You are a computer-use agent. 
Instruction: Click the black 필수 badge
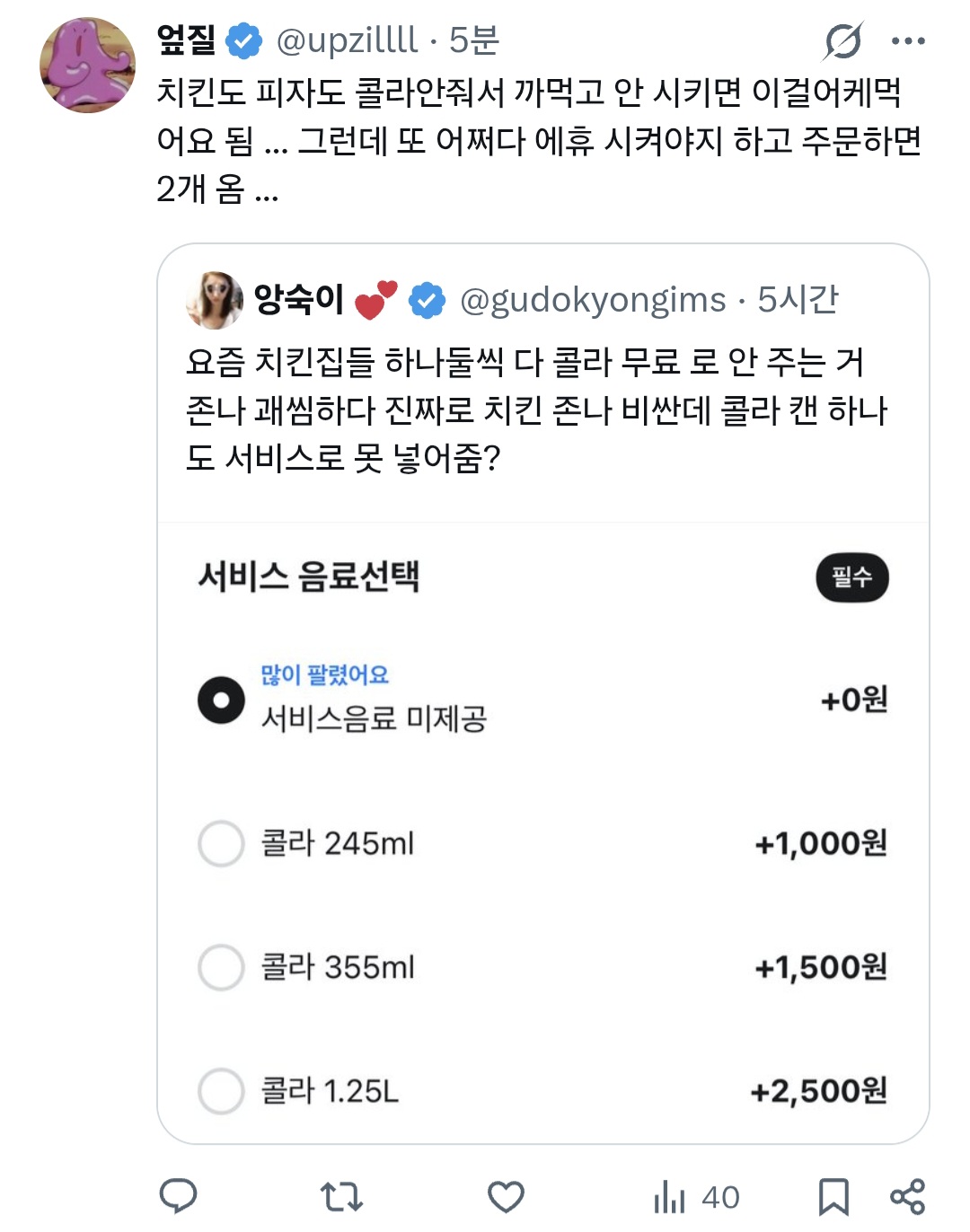(x=851, y=577)
